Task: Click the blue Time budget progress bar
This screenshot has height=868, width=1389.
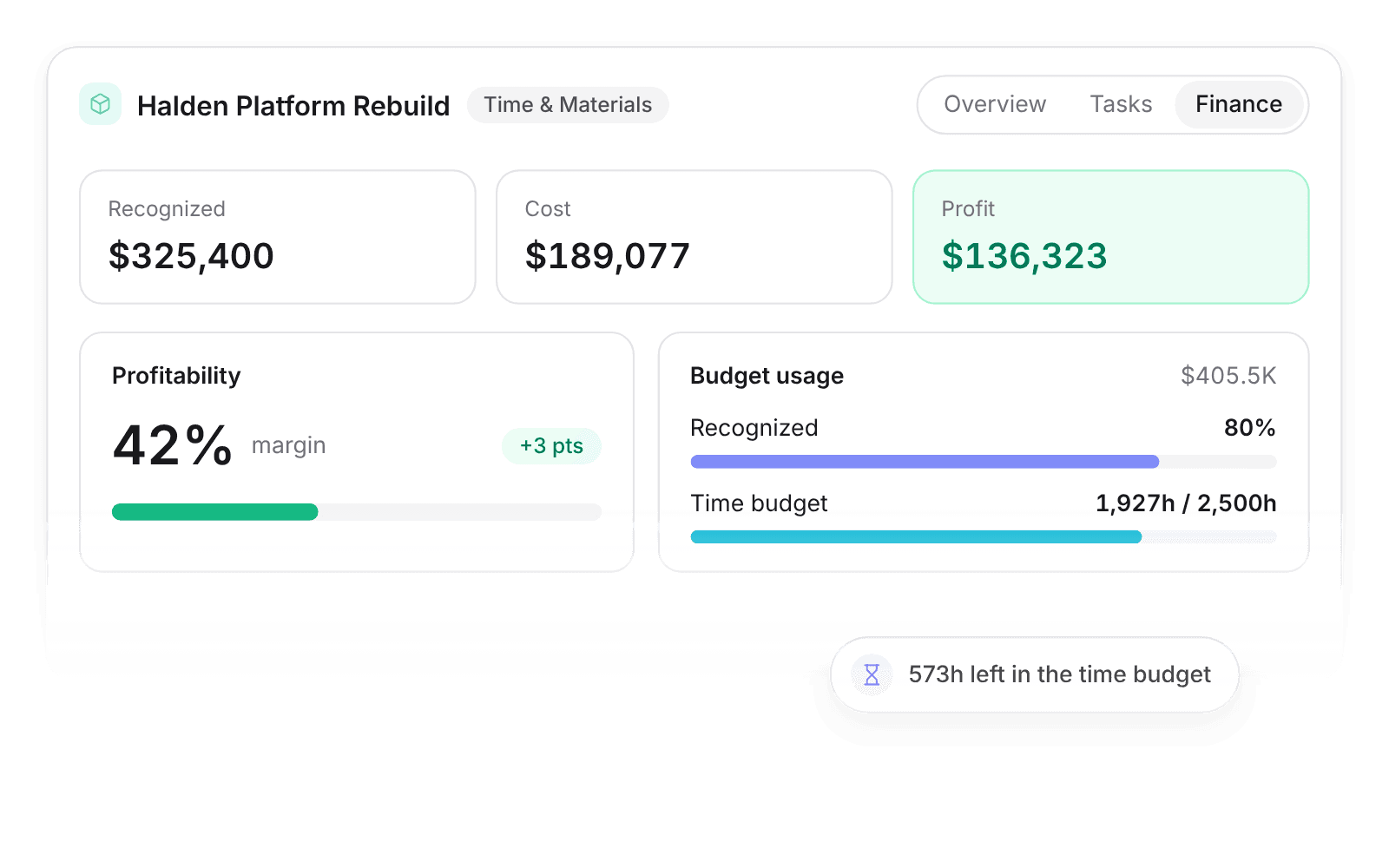Action: [984, 537]
